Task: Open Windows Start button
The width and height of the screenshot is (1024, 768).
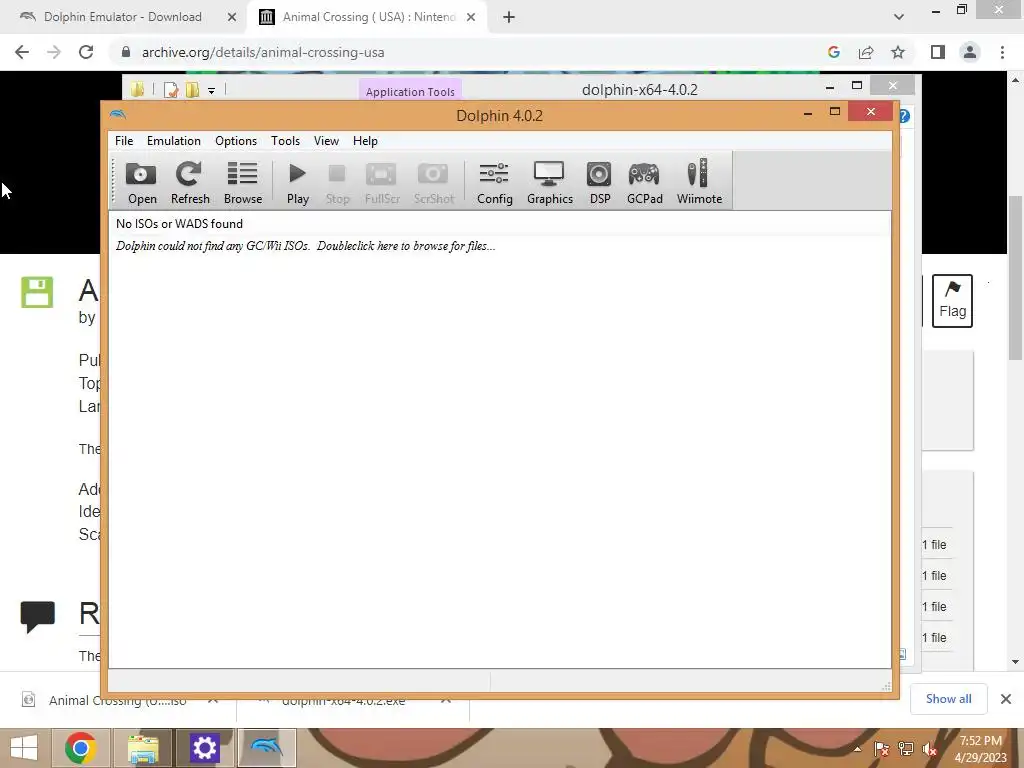Action: [x=24, y=748]
